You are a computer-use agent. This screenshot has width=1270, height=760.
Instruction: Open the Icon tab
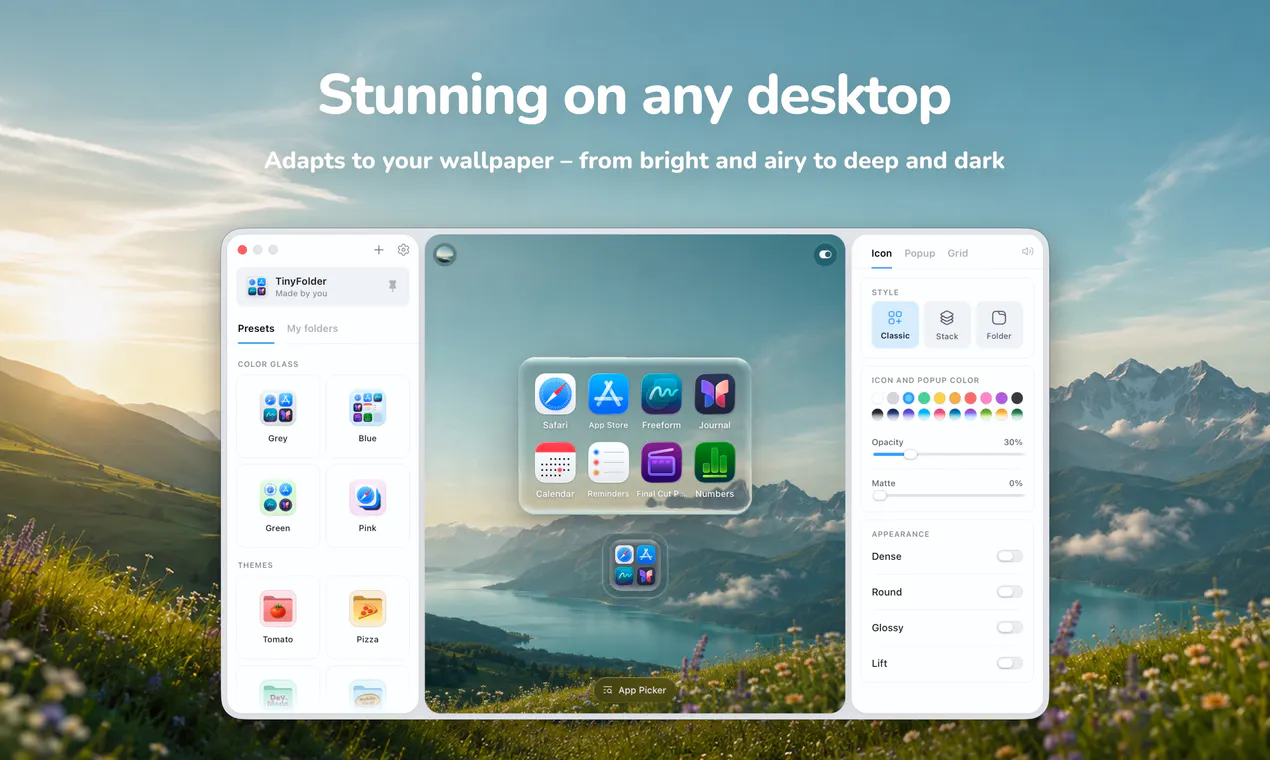(881, 253)
